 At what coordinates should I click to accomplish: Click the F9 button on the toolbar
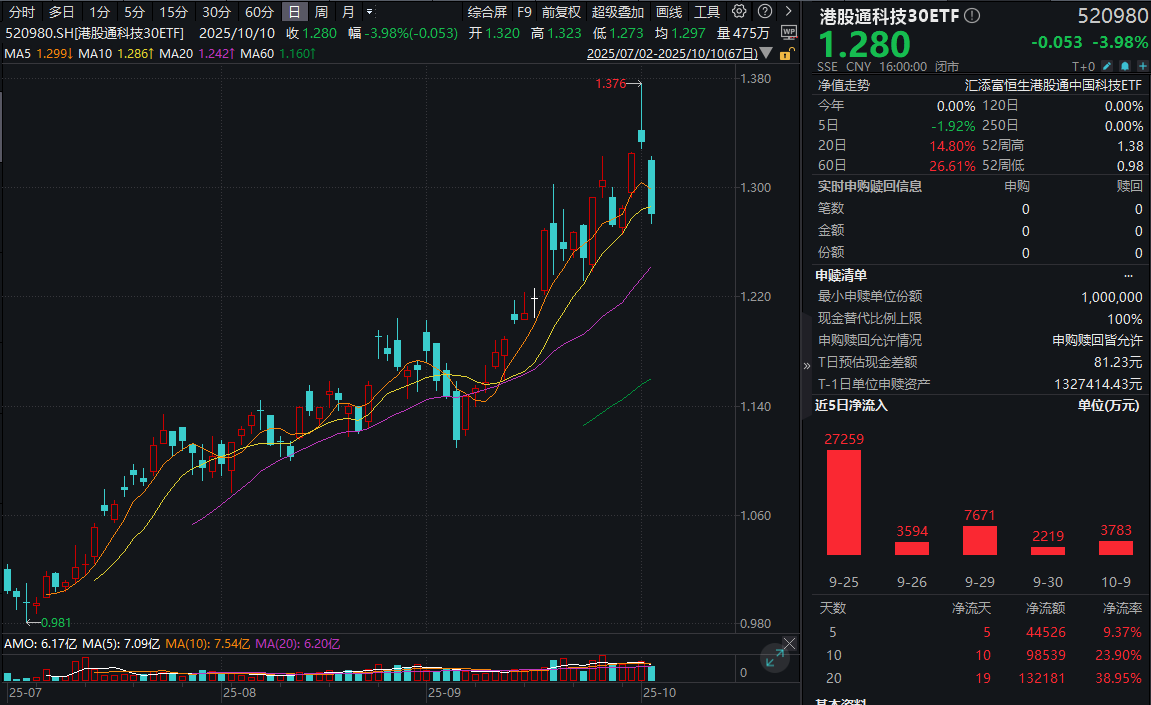click(524, 12)
